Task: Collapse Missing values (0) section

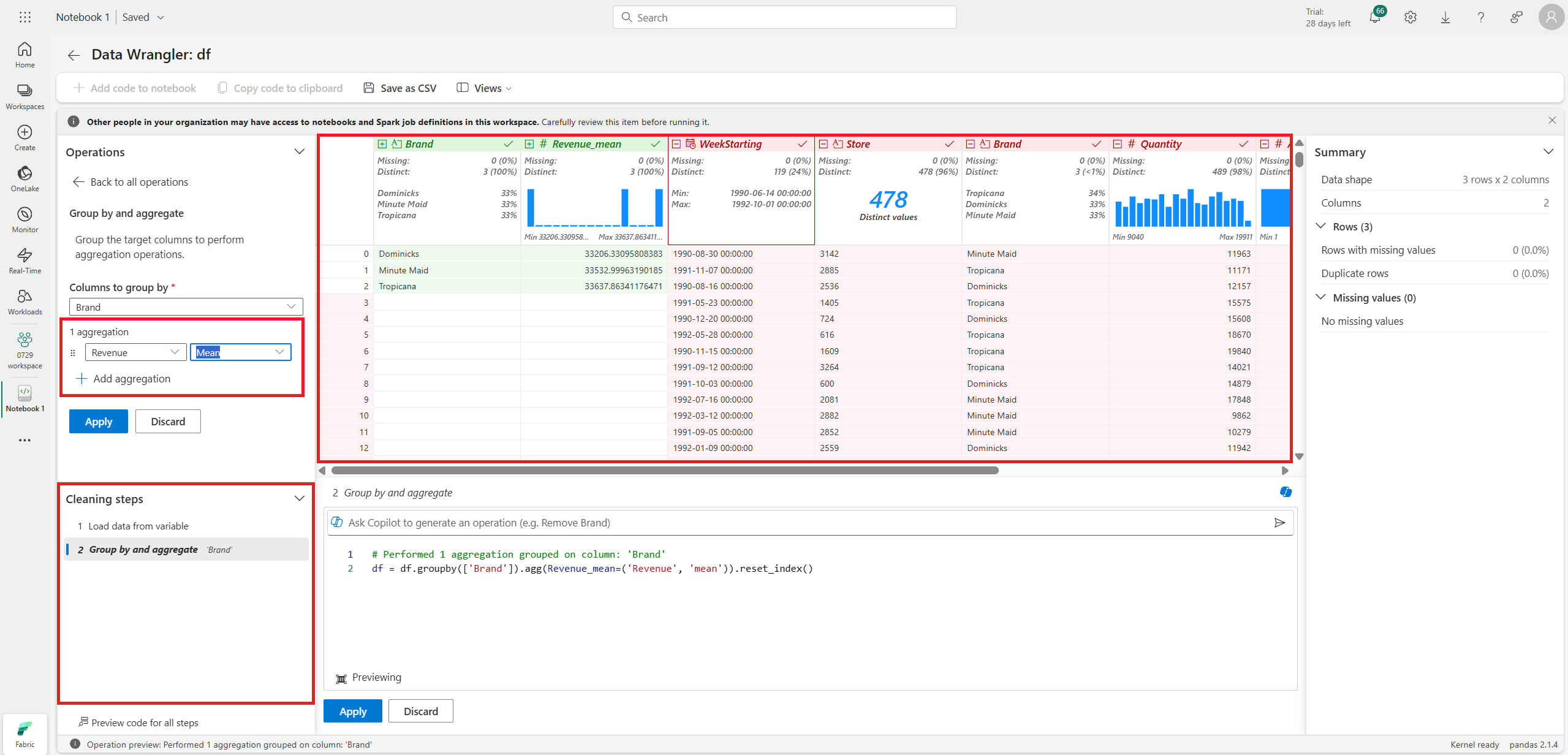Action: pos(1321,297)
